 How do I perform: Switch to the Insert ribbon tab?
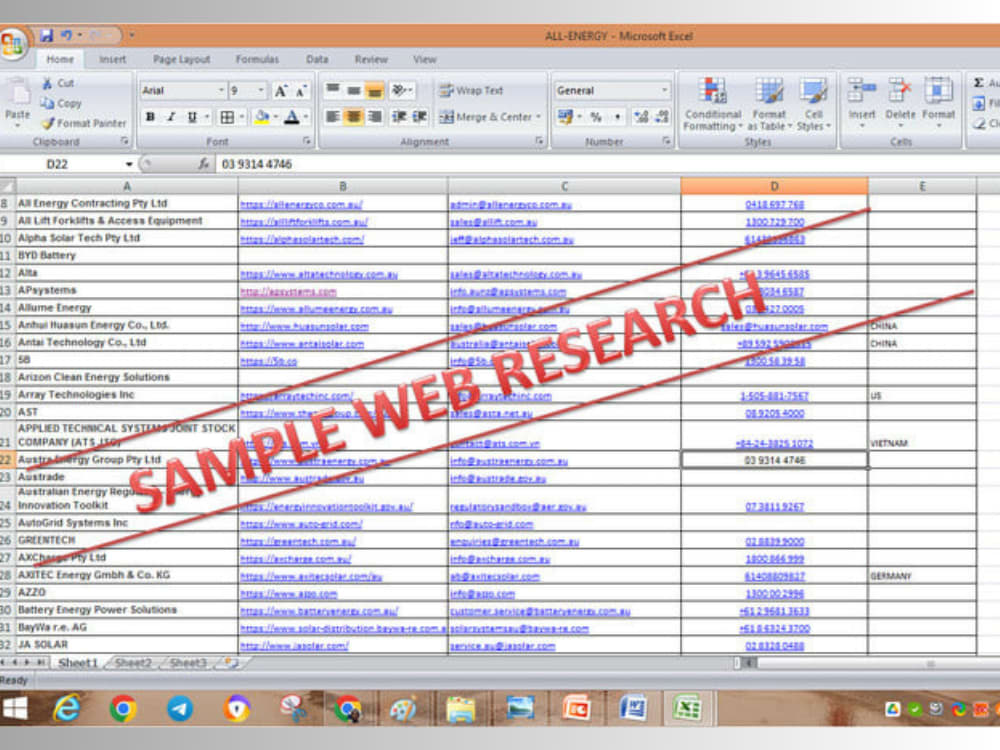112,59
